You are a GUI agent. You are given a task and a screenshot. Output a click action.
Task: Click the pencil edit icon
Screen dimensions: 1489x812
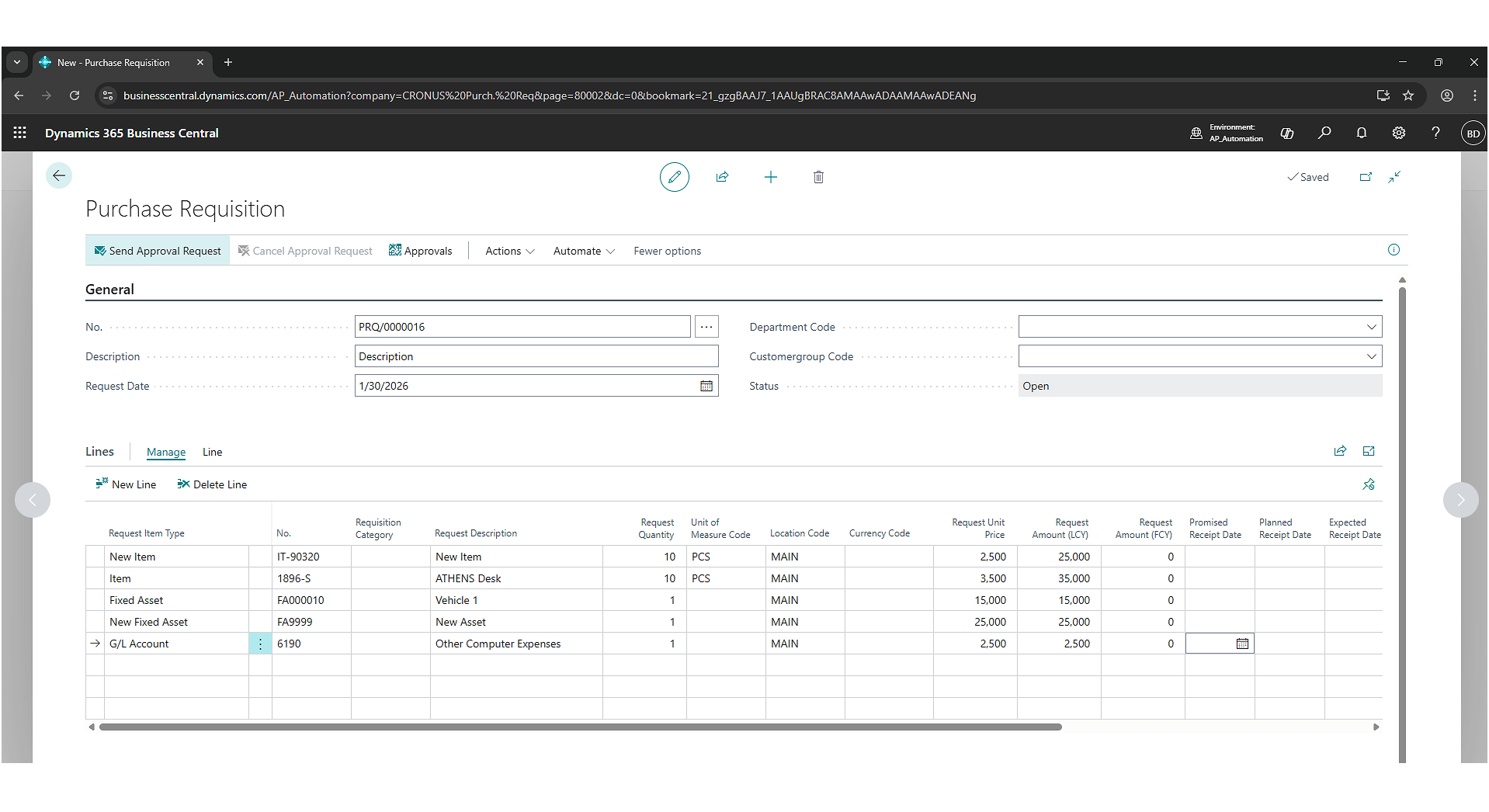[x=674, y=177]
